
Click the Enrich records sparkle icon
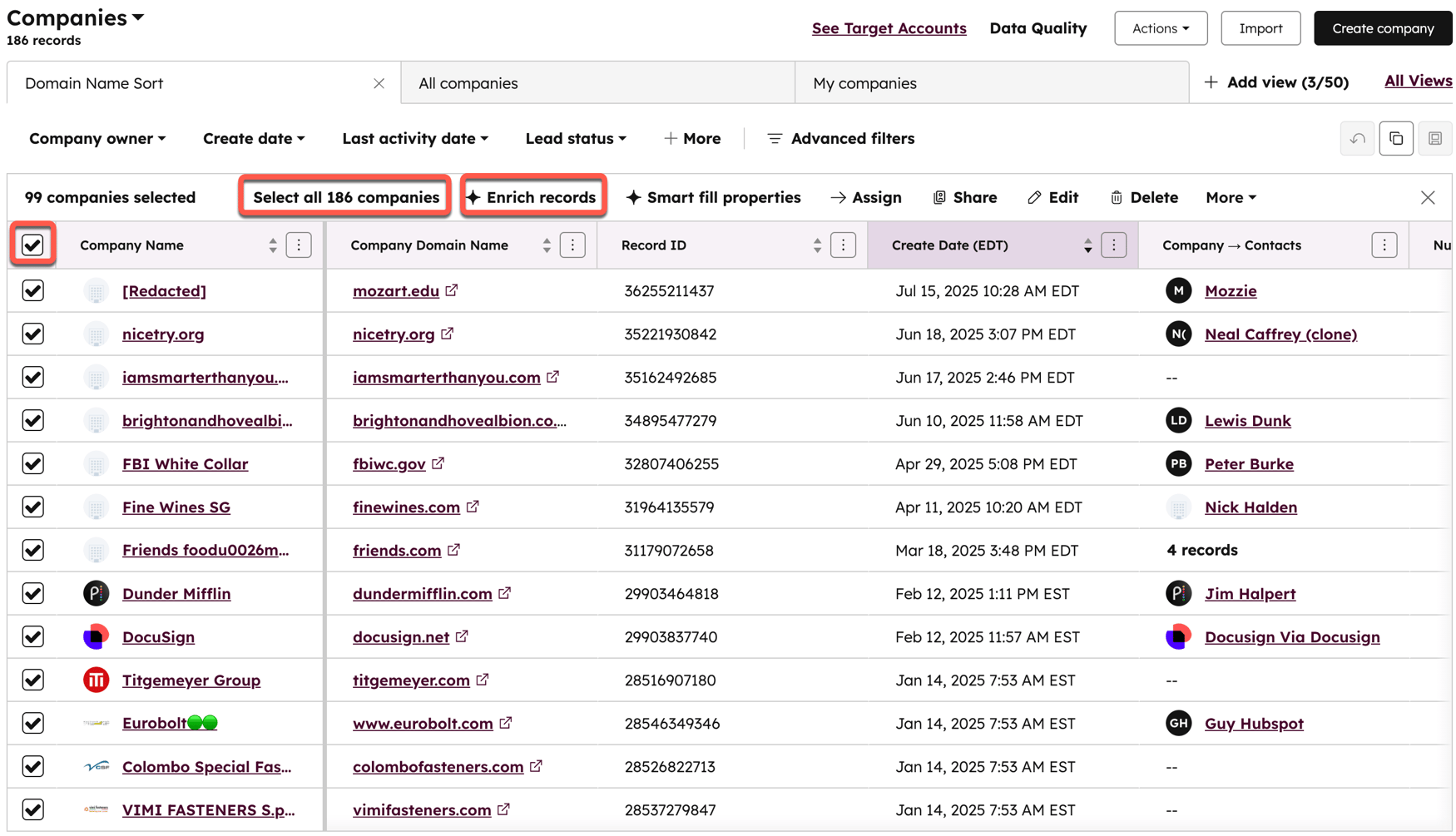(x=474, y=197)
